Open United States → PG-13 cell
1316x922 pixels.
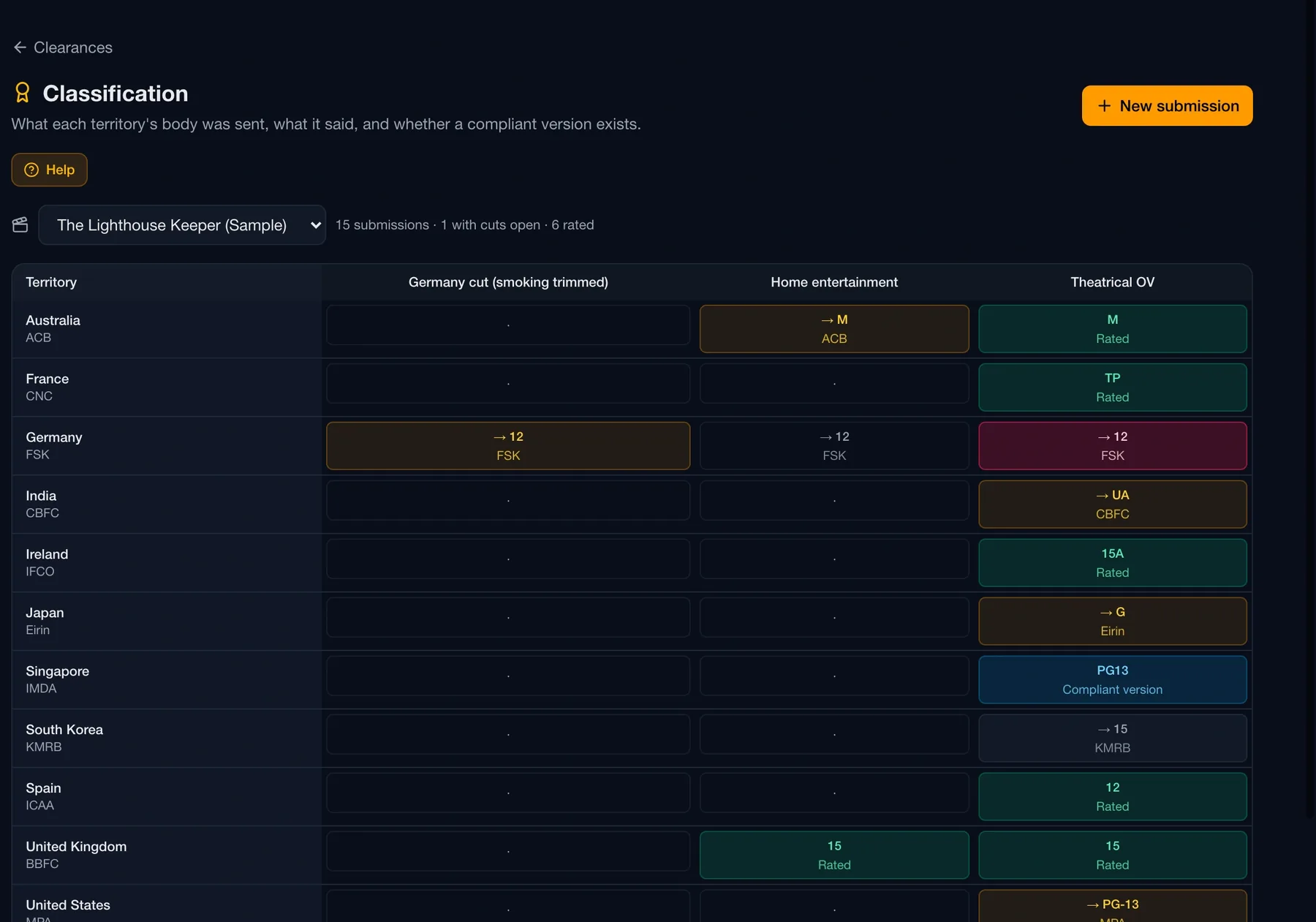pos(1112,906)
